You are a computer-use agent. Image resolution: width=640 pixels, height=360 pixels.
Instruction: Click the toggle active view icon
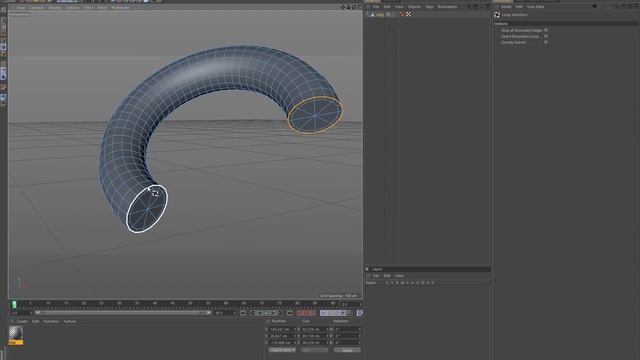(360, 7)
